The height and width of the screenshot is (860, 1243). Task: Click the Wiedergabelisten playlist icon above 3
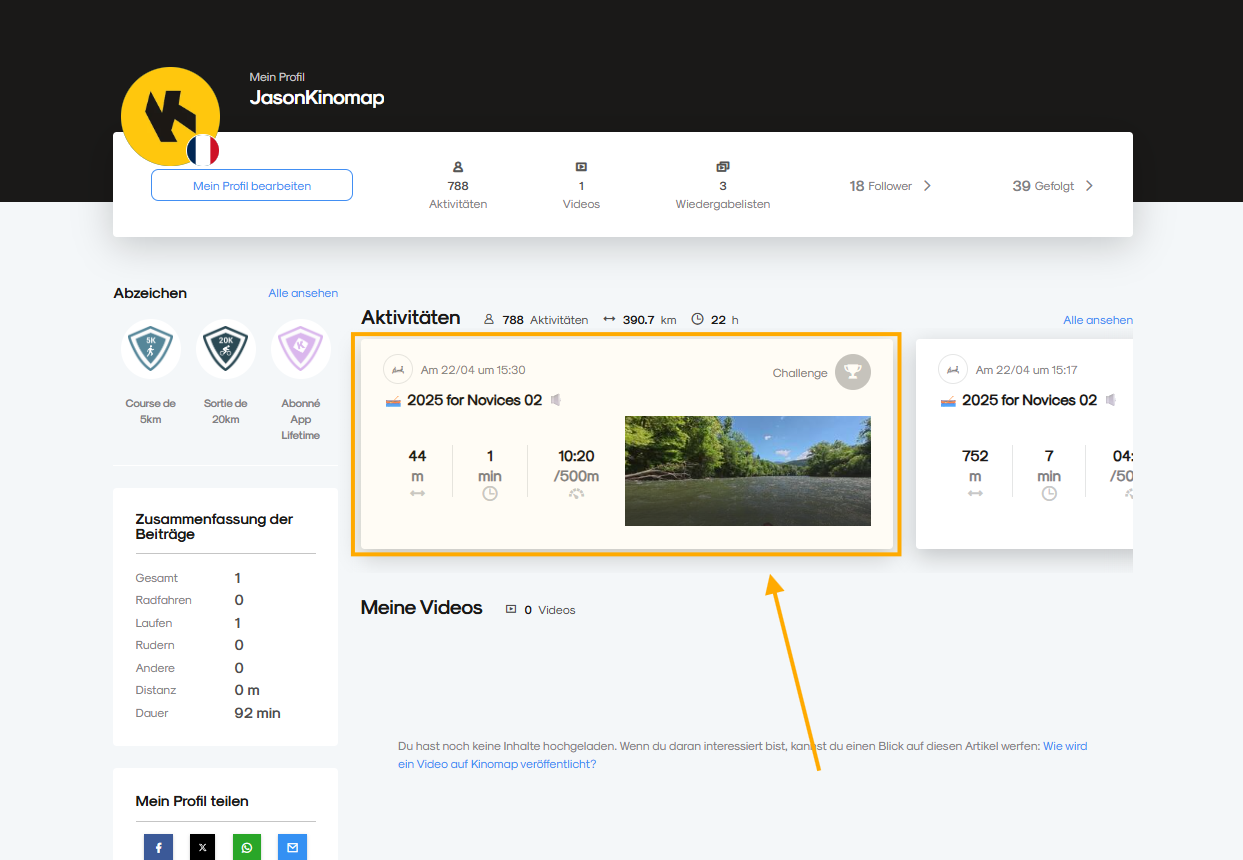click(x=723, y=167)
